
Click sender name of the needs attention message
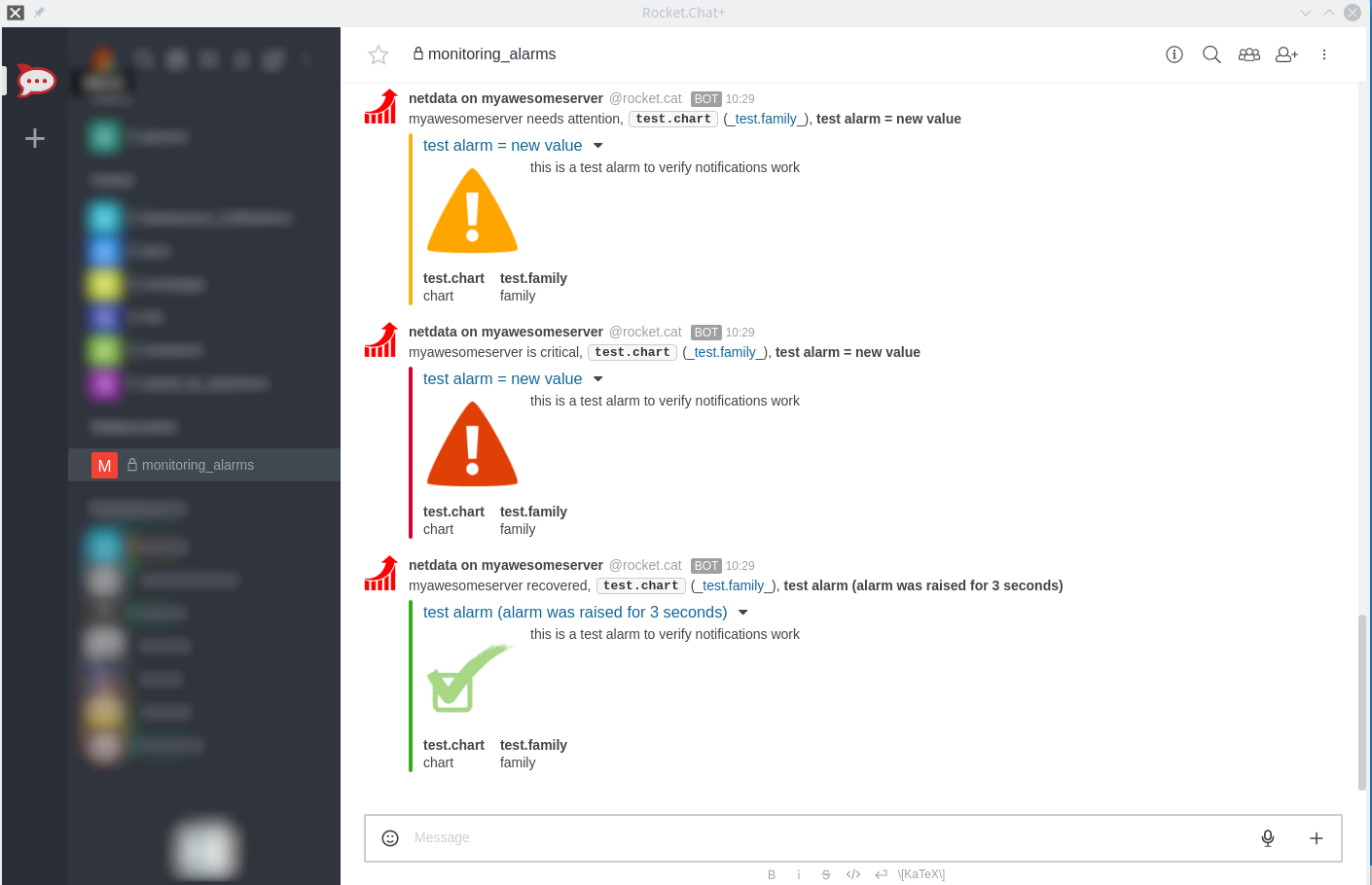[506, 98]
